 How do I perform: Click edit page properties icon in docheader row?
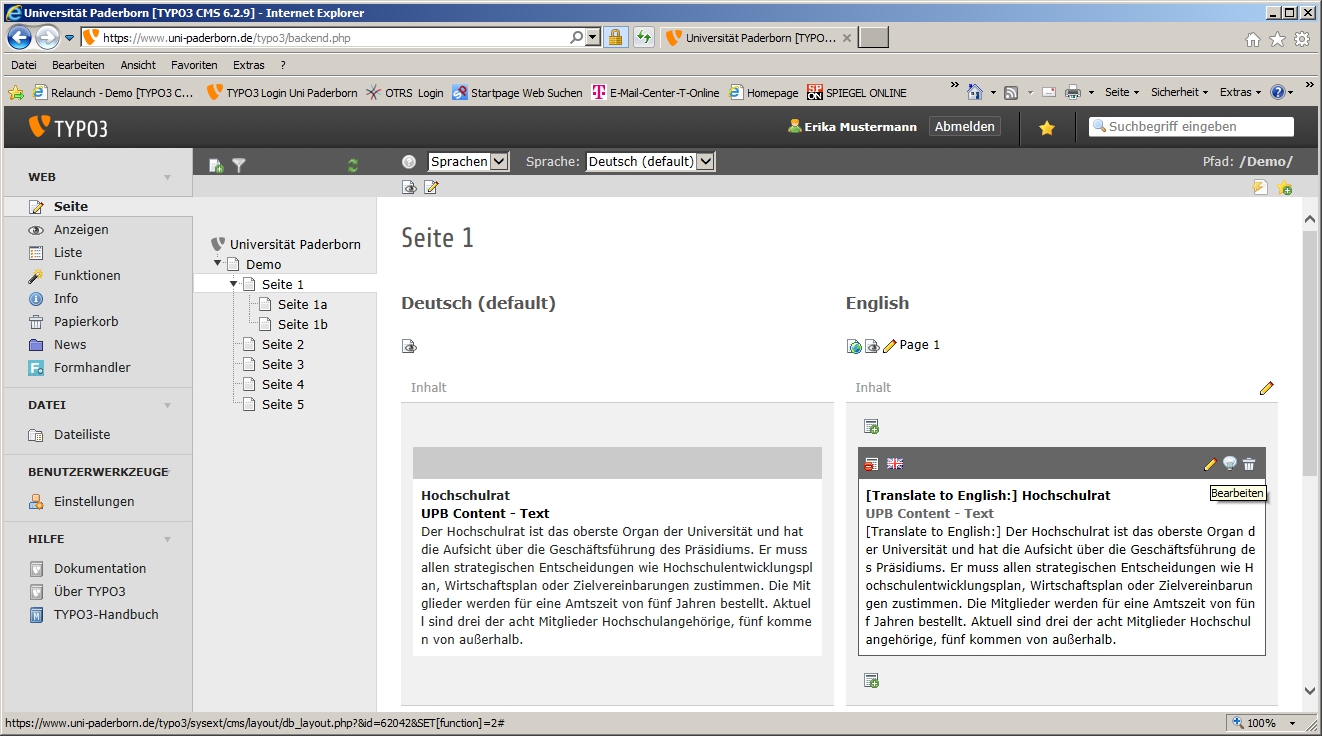431,187
